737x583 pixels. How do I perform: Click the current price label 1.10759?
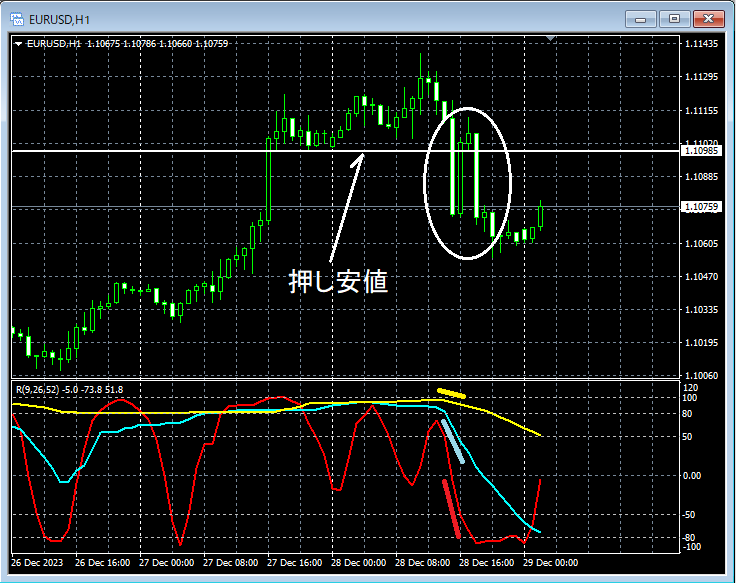701,207
